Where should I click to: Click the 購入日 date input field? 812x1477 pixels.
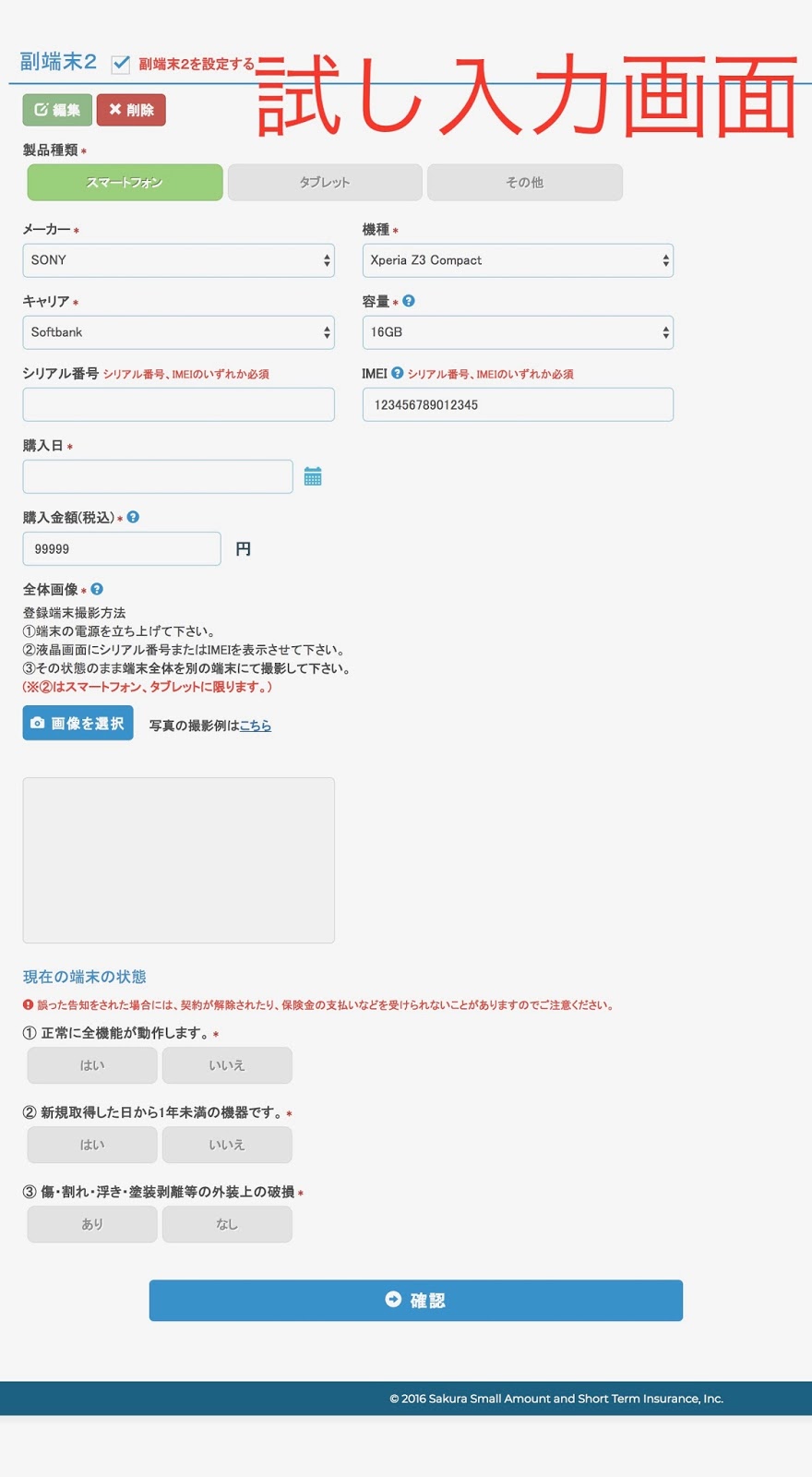pos(158,476)
